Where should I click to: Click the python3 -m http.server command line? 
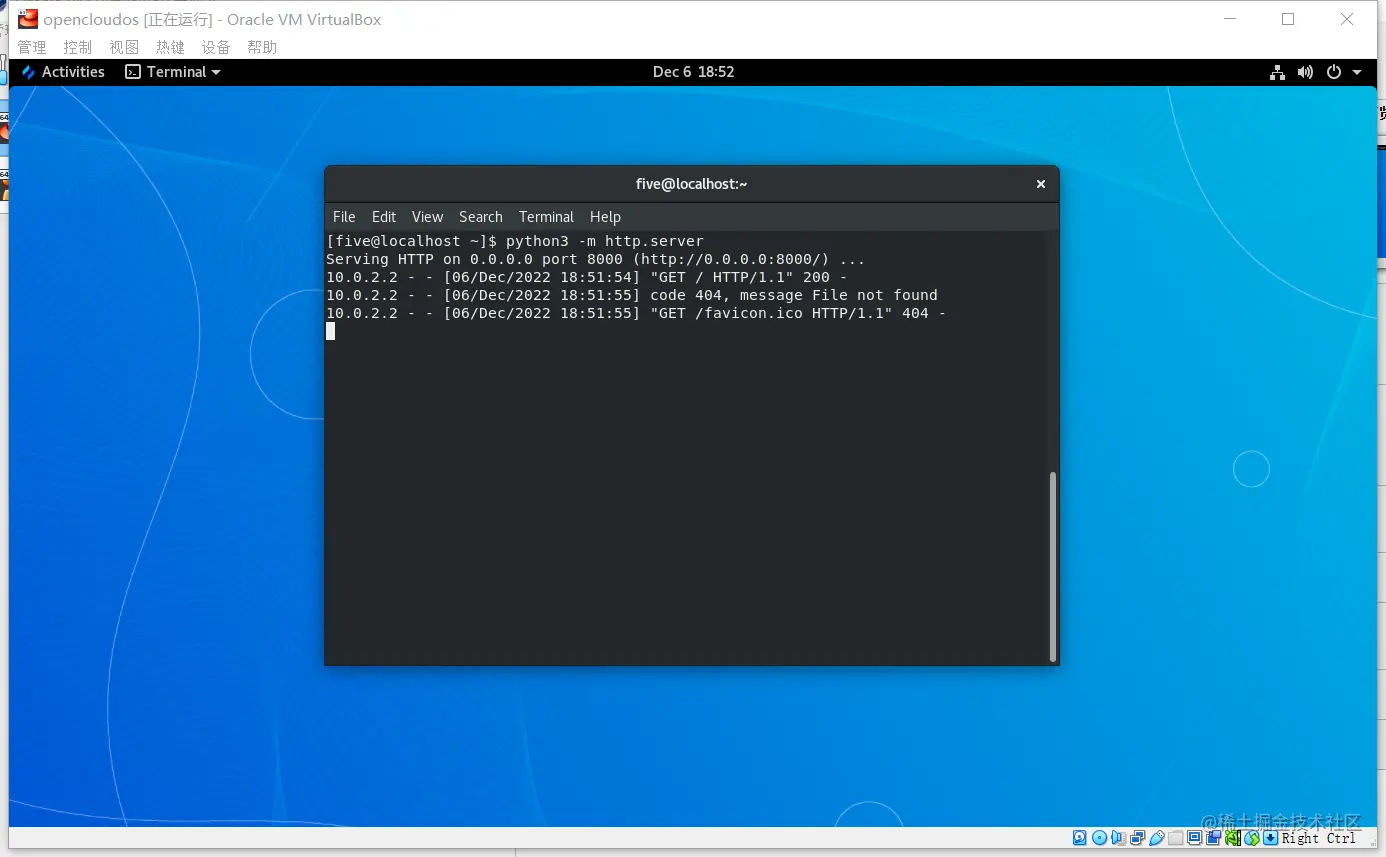point(515,241)
